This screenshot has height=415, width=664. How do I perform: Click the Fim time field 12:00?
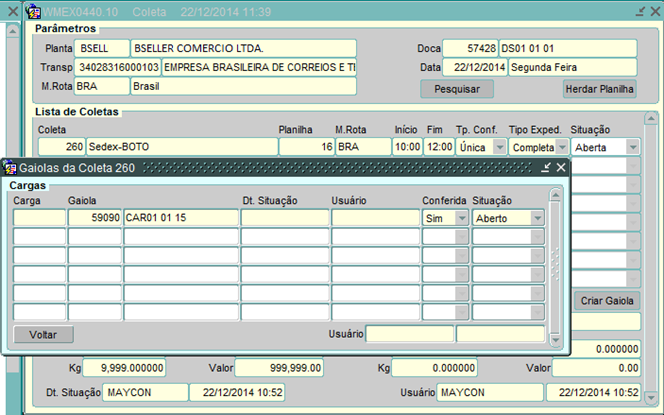tap(439, 147)
